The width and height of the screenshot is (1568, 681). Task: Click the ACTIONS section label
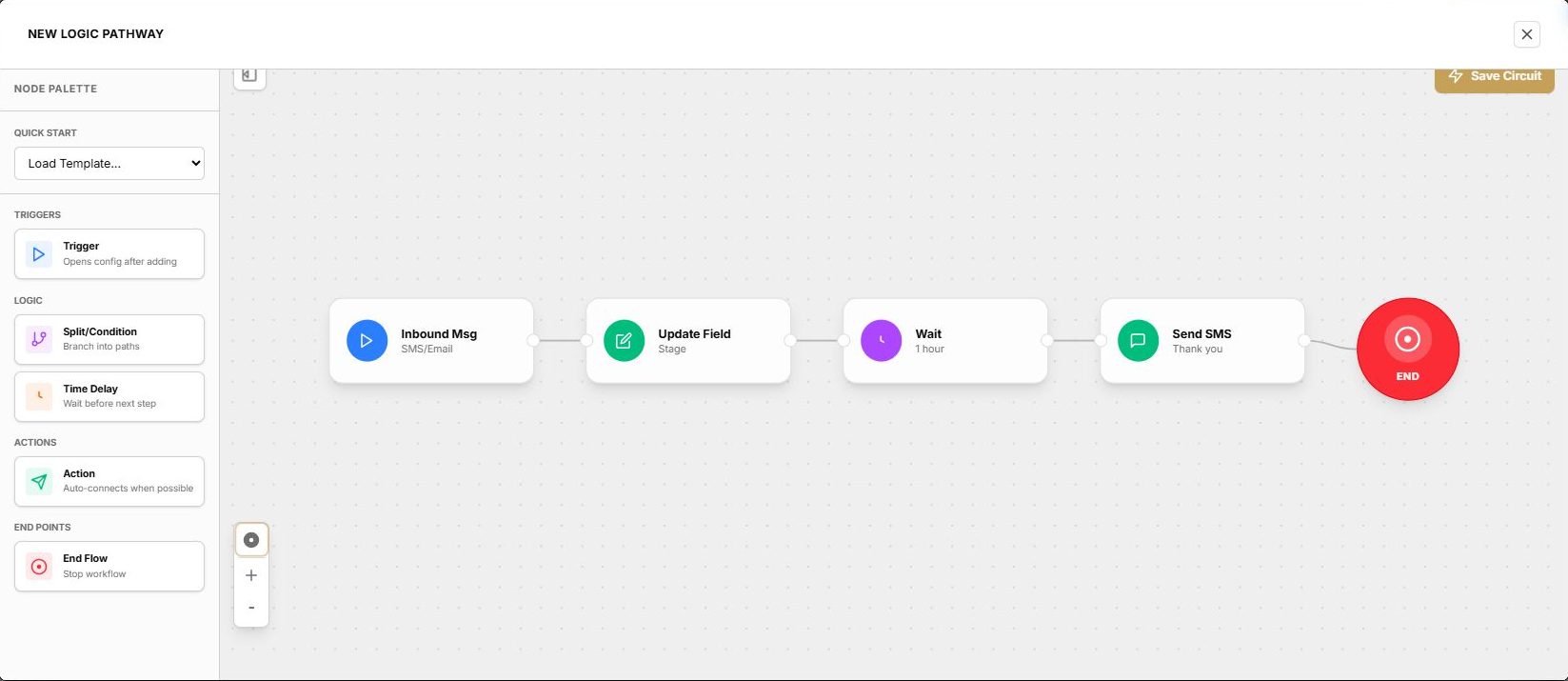click(x=35, y=443)
